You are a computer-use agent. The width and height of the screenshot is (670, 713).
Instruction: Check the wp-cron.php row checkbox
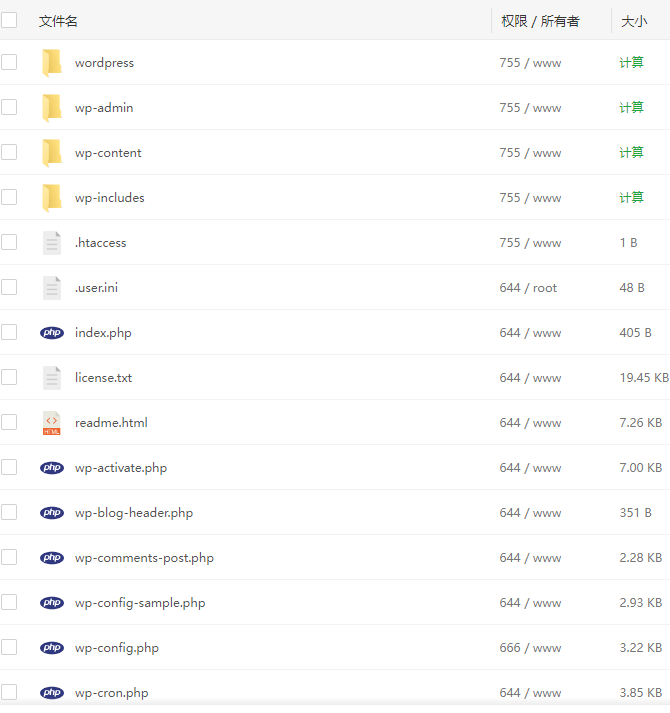[x=9, y=693]
